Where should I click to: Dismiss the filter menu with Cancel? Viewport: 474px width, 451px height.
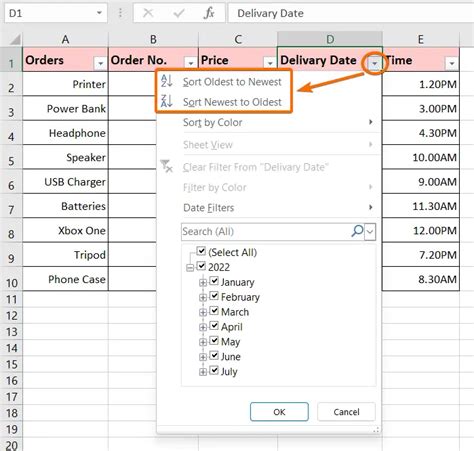[346, 412]
